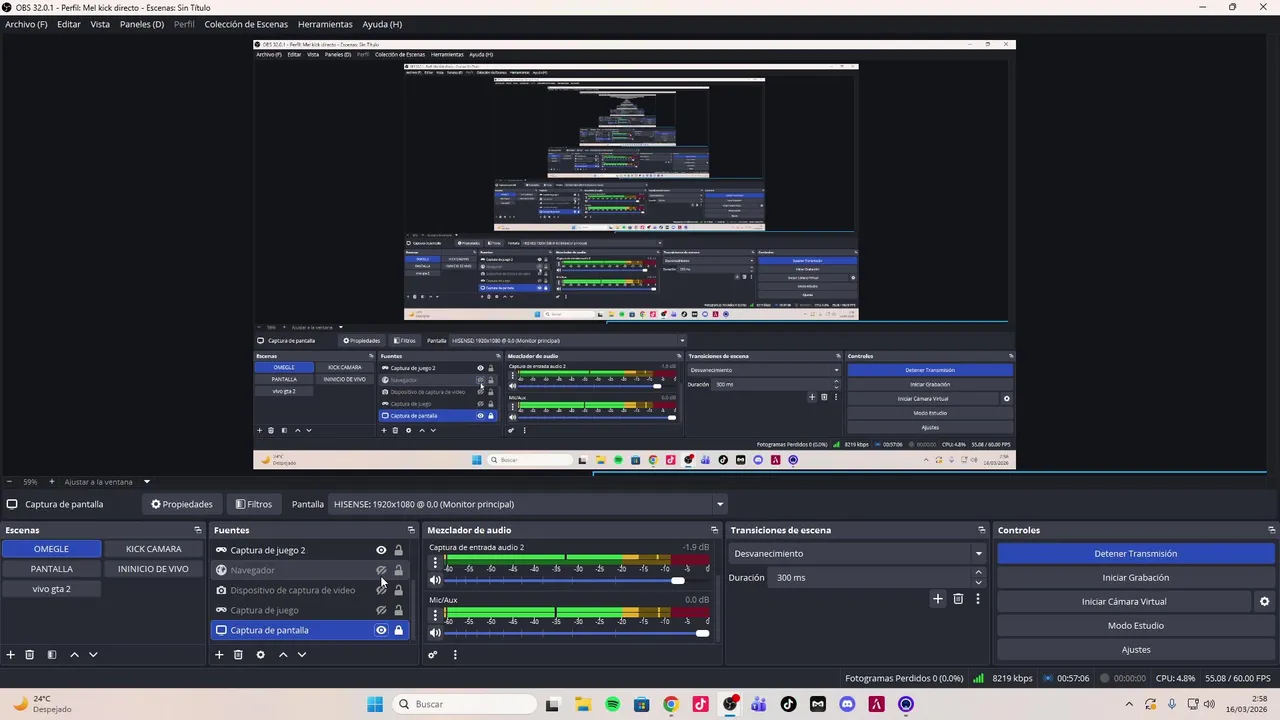Image resolution: width=1280 pixels, height=720 pixels.
Task: Open advanced audio properties gears icon
Action: pyautogui.click(x=433, y=655)
